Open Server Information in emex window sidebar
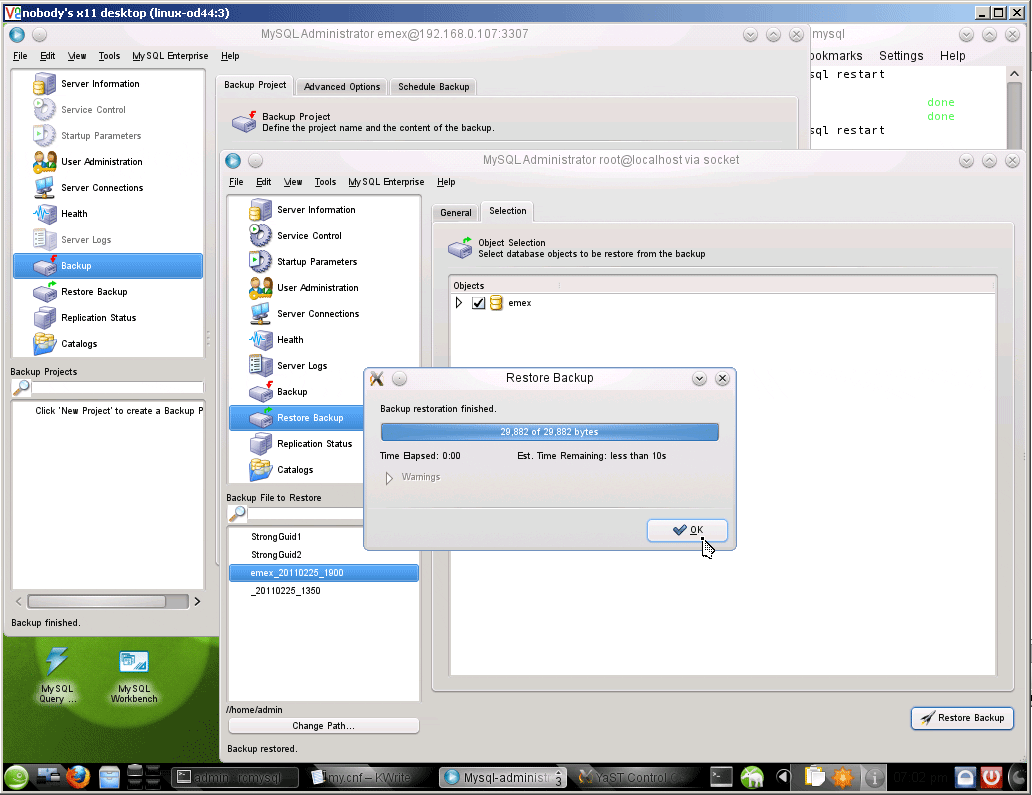This screenshot has width=1032, height=795. pos(108,84)
